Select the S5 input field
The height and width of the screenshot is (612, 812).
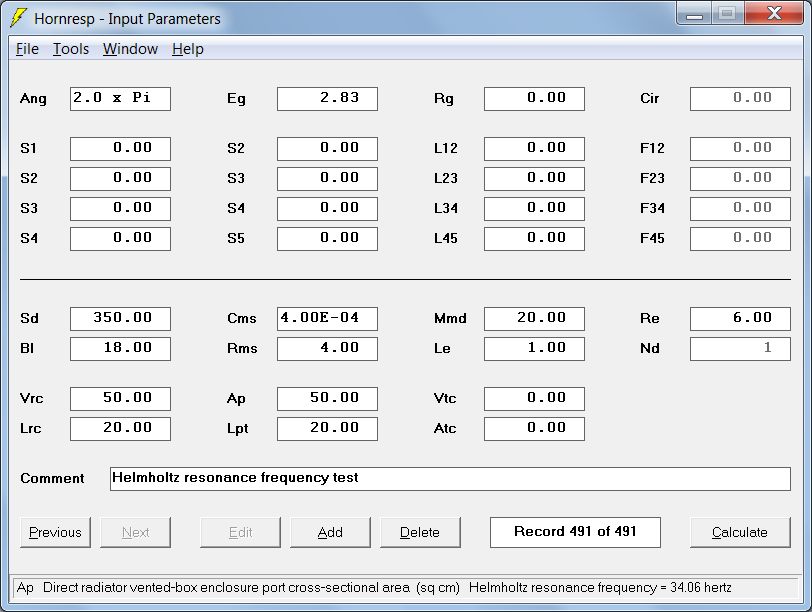327,239
